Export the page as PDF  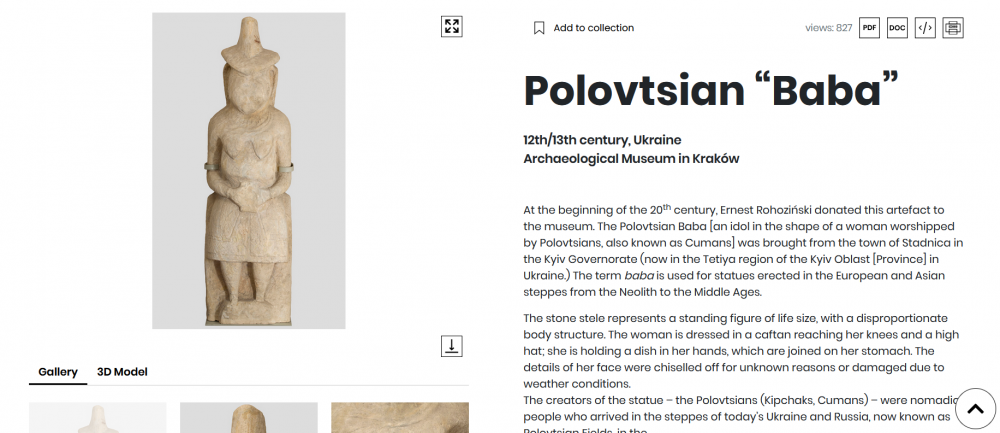(870, 28)
